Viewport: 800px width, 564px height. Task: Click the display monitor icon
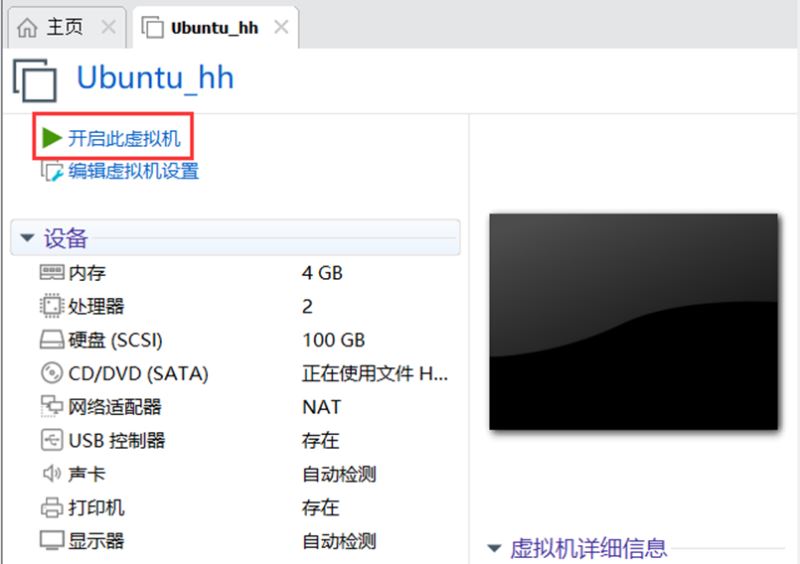[52, 541]
